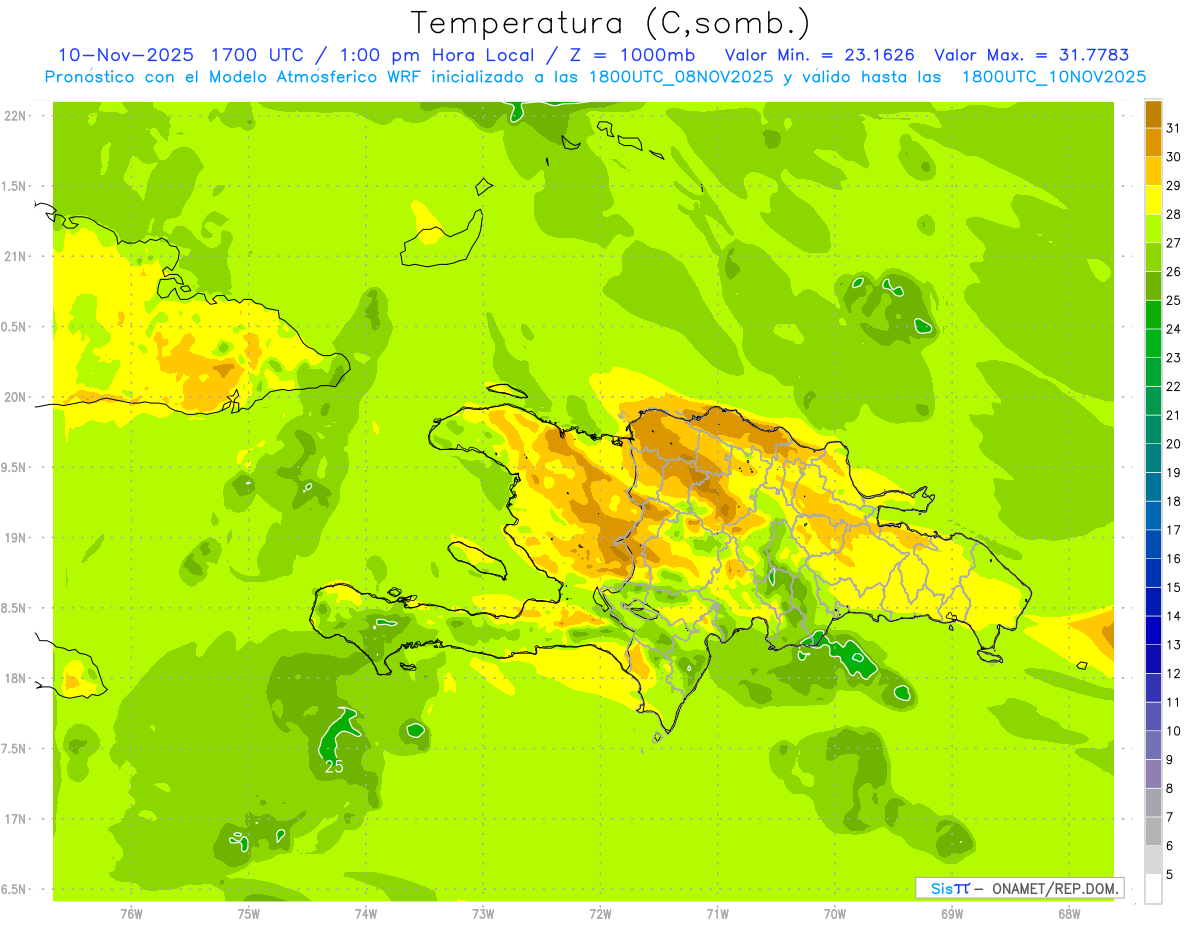Click the 'Valor Min. = 23.1626' text

[x=820, y=55]
